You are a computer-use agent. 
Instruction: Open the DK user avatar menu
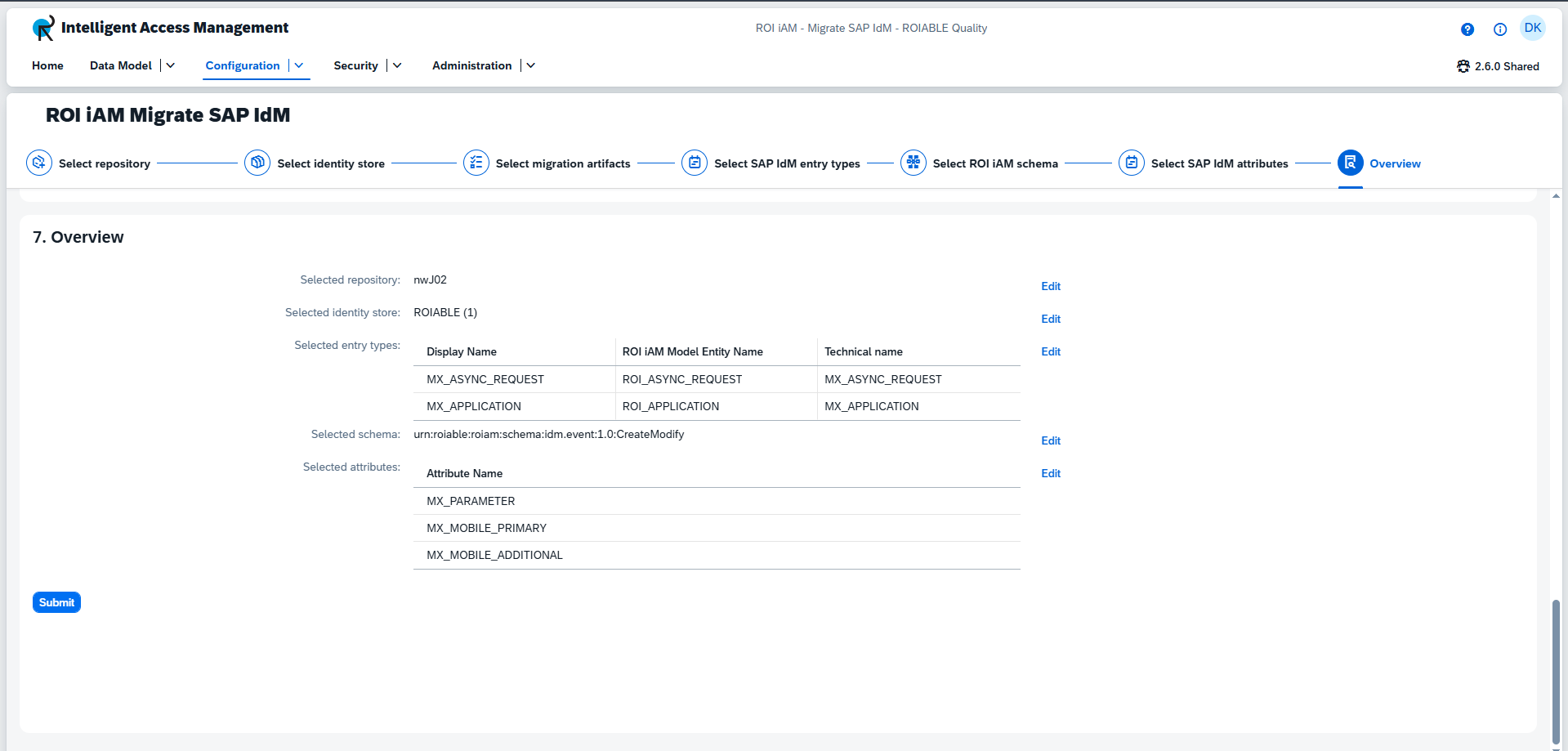1533,28
